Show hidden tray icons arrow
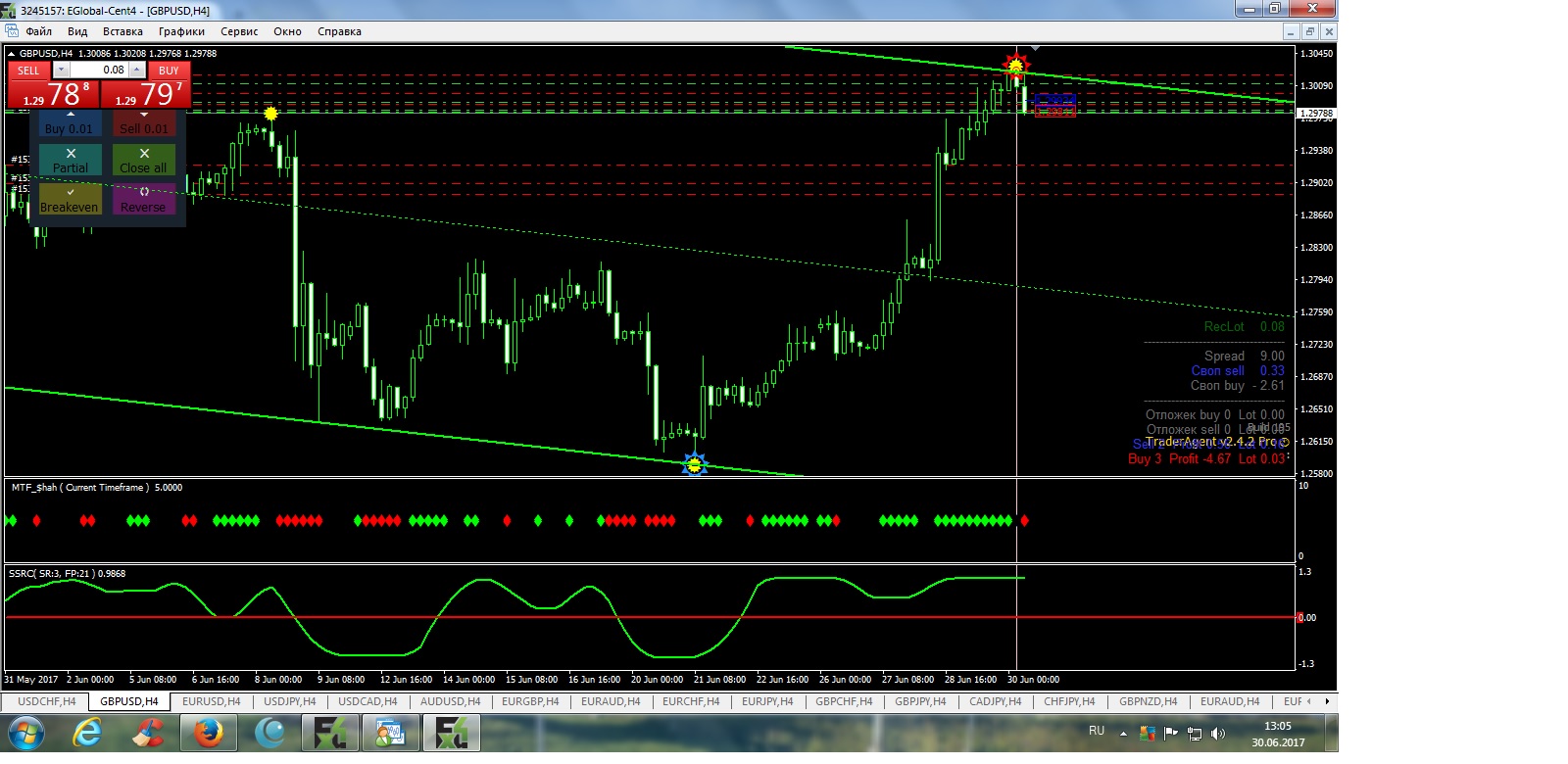The width and height of the screenshot is (1568, 764). 1123,733
